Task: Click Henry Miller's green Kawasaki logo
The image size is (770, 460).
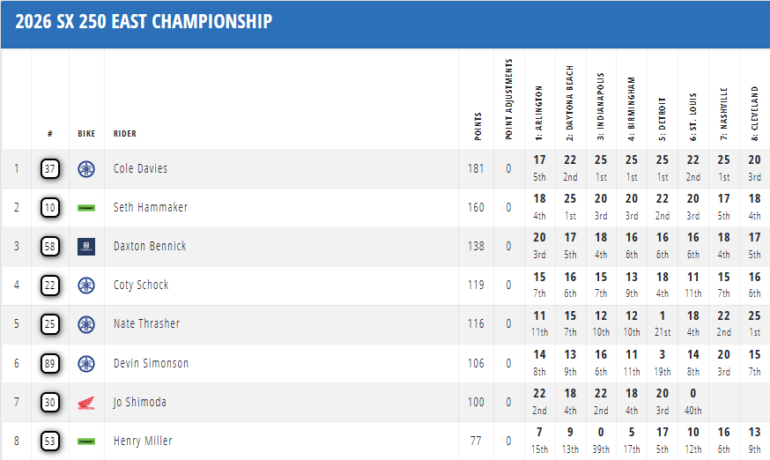Action: [x=87, y=440]
